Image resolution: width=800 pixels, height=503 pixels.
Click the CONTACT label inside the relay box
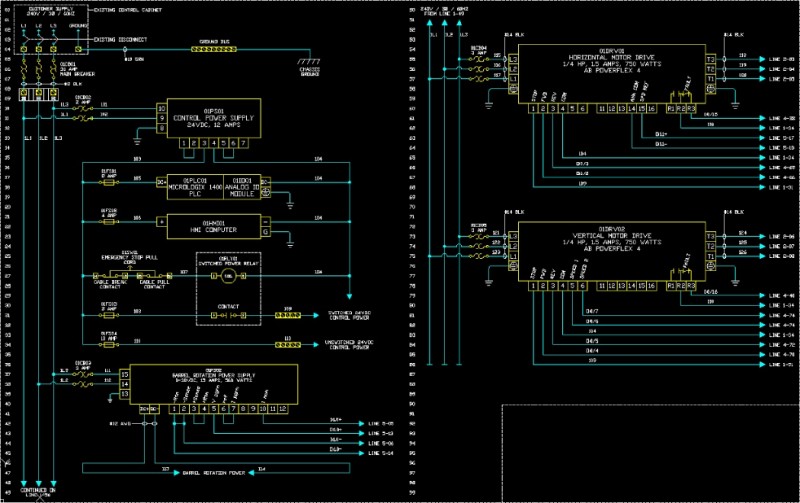click(x=228, y=307)
